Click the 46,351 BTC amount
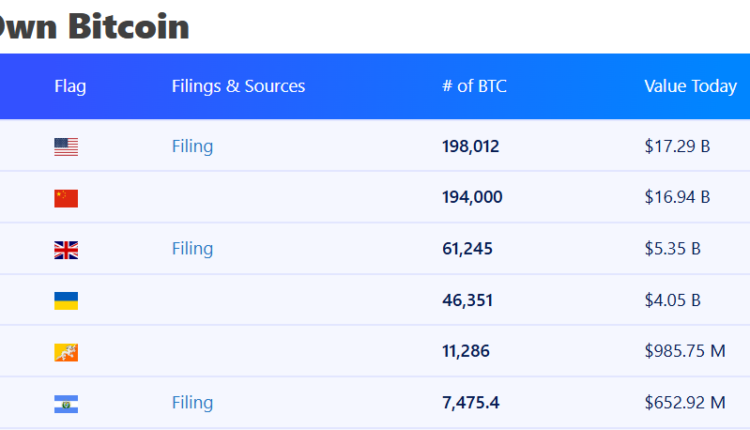This screenshot has width=750, height=430. pyautogui.click(x=467, y=300)
